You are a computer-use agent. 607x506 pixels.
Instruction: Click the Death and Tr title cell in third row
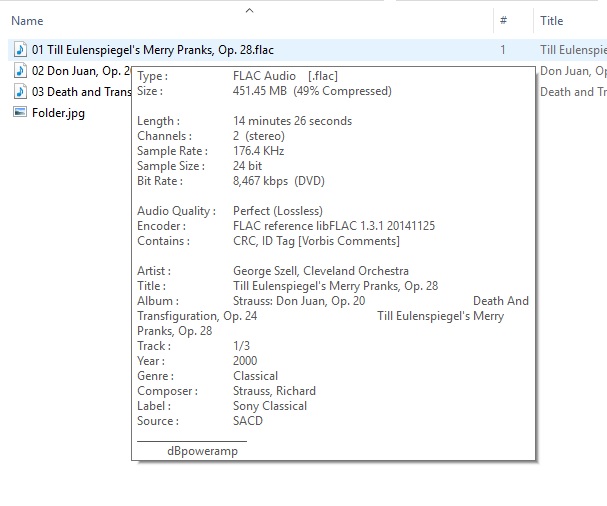572,92
